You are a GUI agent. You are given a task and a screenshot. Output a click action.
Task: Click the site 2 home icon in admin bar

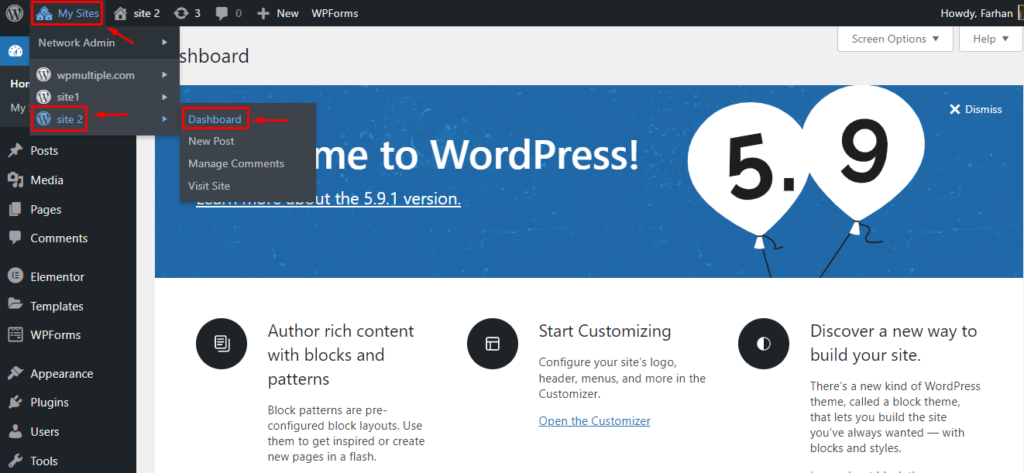point(120,13)
